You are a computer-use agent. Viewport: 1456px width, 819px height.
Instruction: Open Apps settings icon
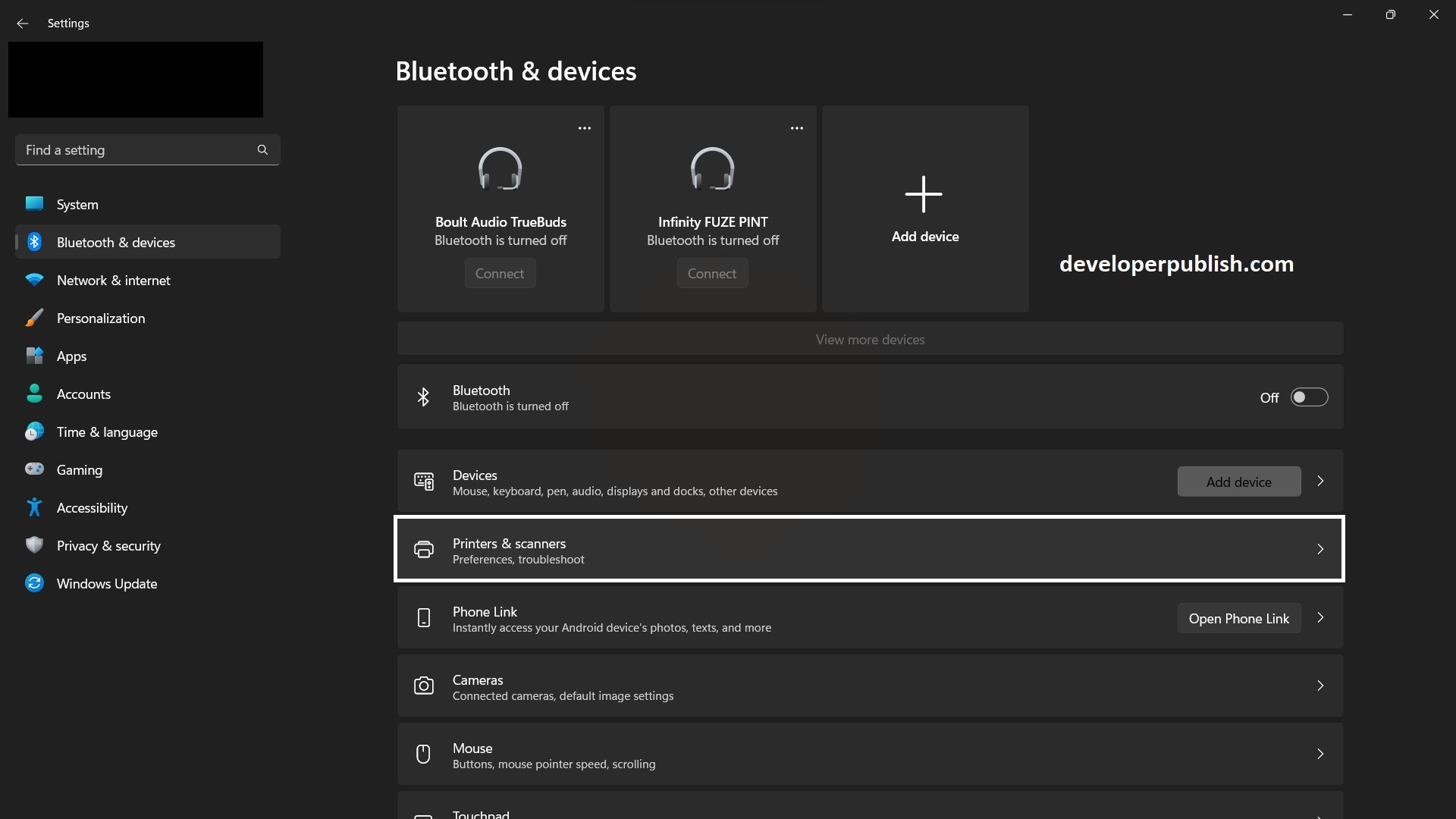[34, 356]
